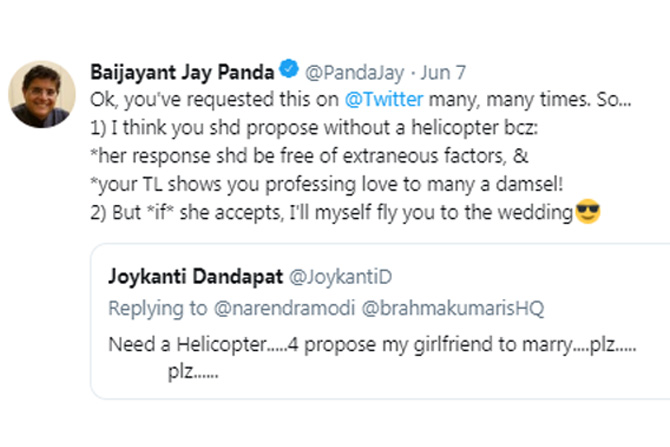670x447 pixels.
Task: Click the word "wedding" beside the emoji
Action: point(540,212)
